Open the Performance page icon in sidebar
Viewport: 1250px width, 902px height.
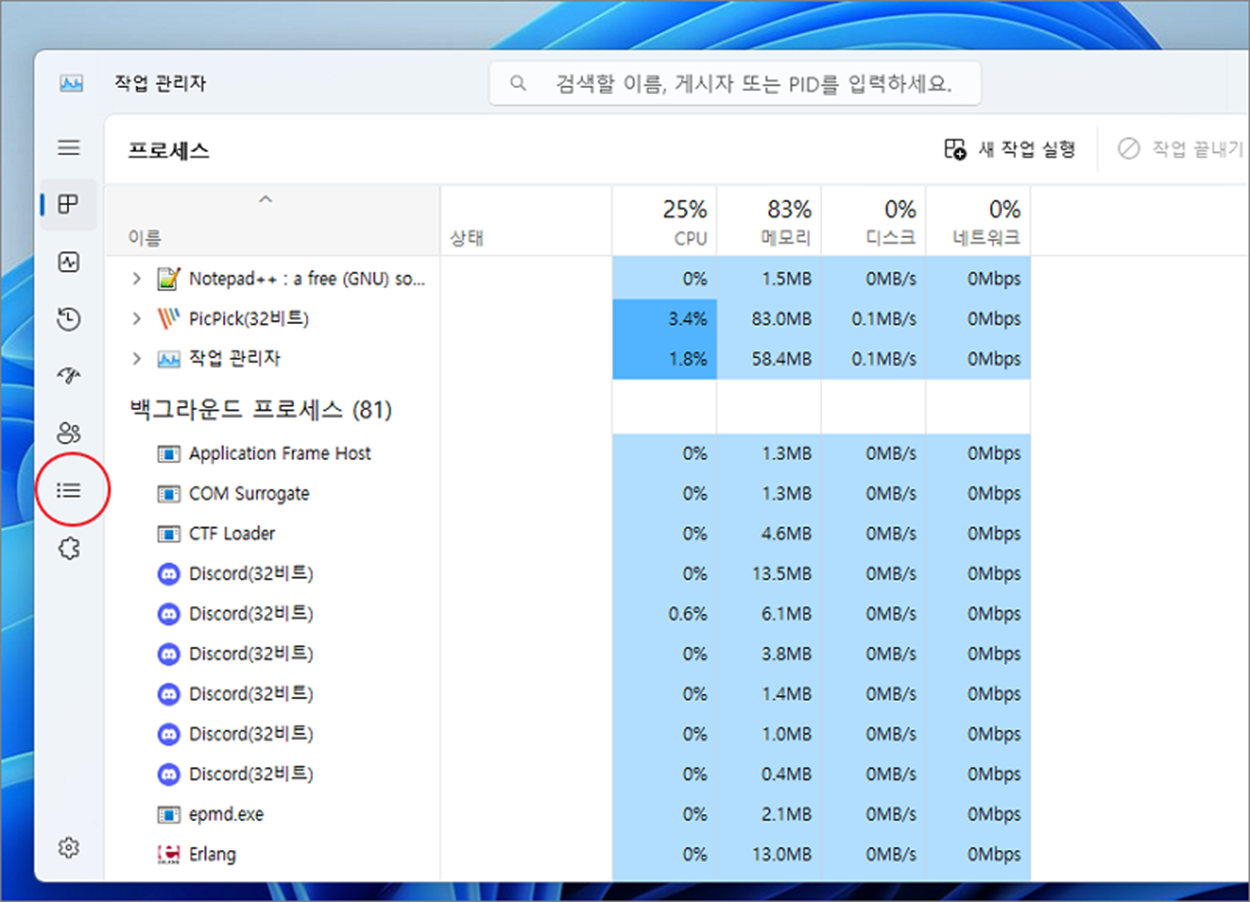point(68,263)
